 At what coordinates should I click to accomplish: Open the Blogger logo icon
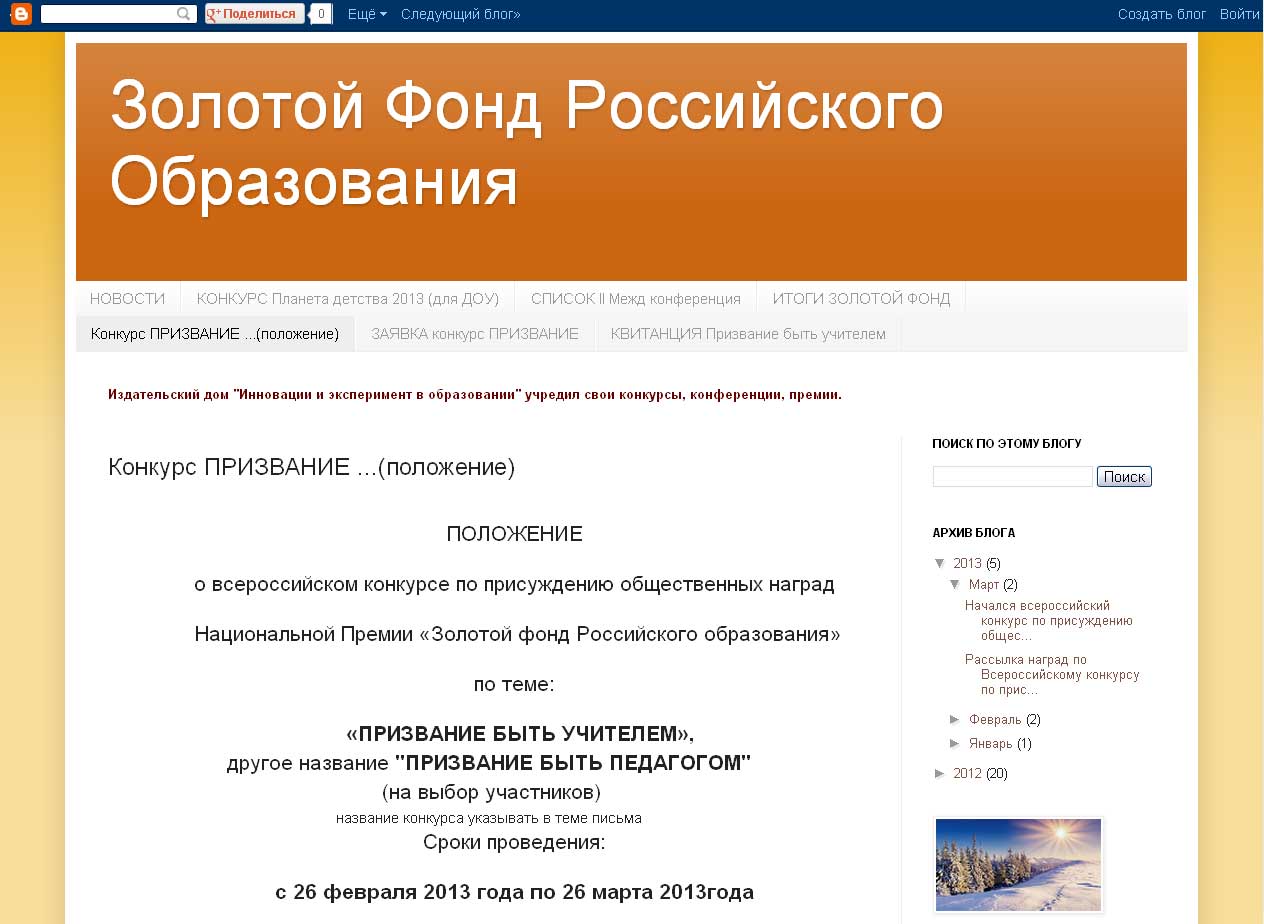pyautogui.click(x=21, y=14)
